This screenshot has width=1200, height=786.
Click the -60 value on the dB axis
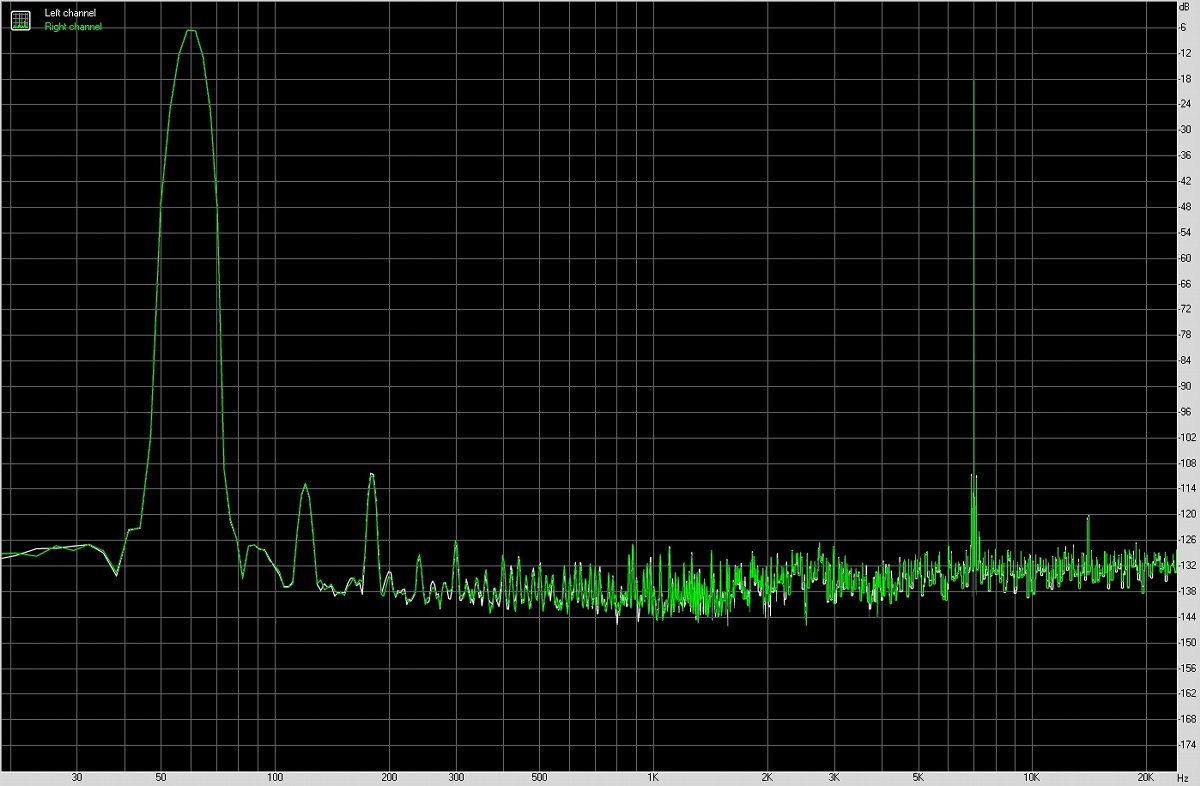pyautogui.click(x=1185, y=258)
